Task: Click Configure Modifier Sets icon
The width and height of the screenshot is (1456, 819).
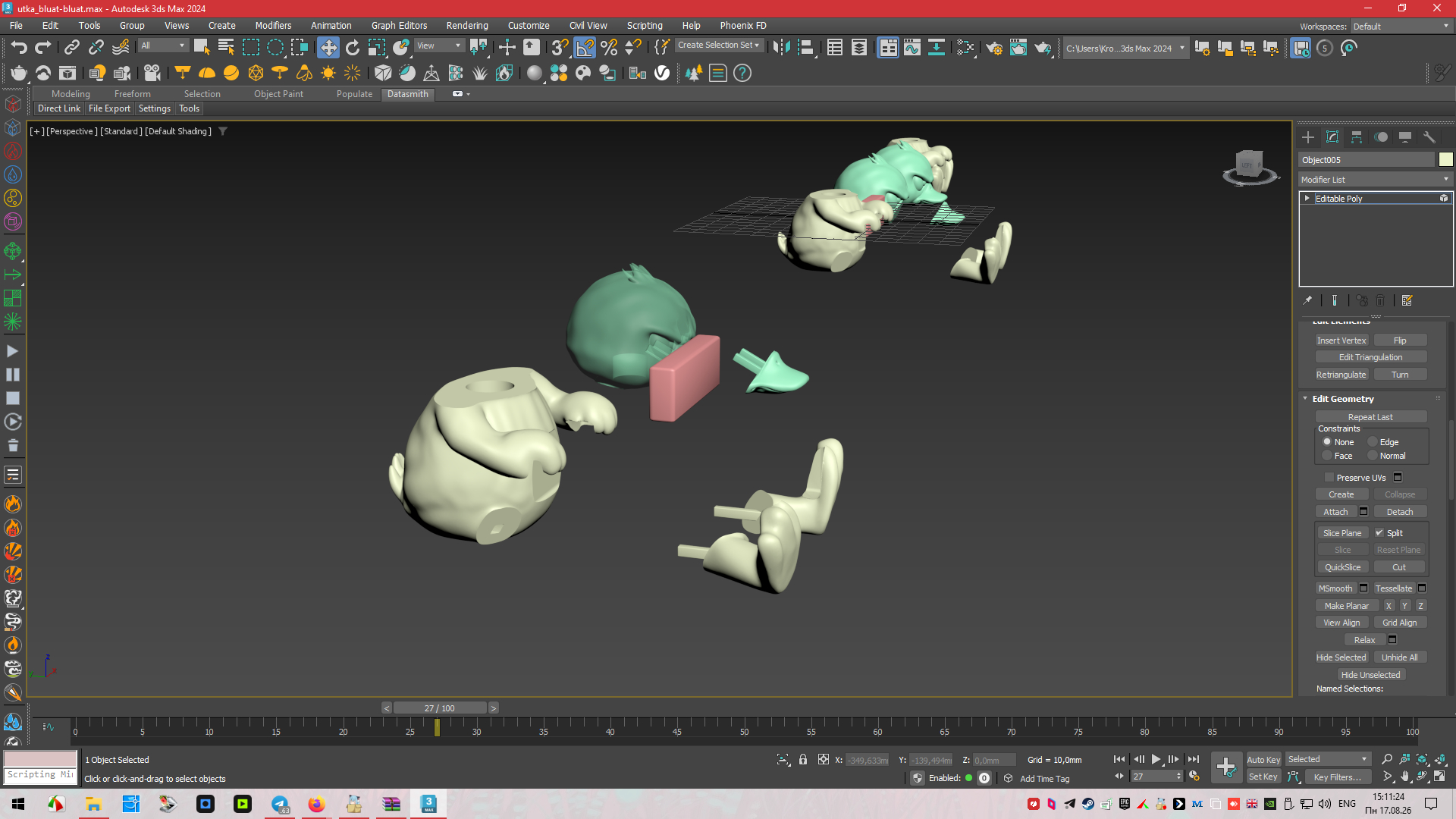Action: tap(1407, 300)
